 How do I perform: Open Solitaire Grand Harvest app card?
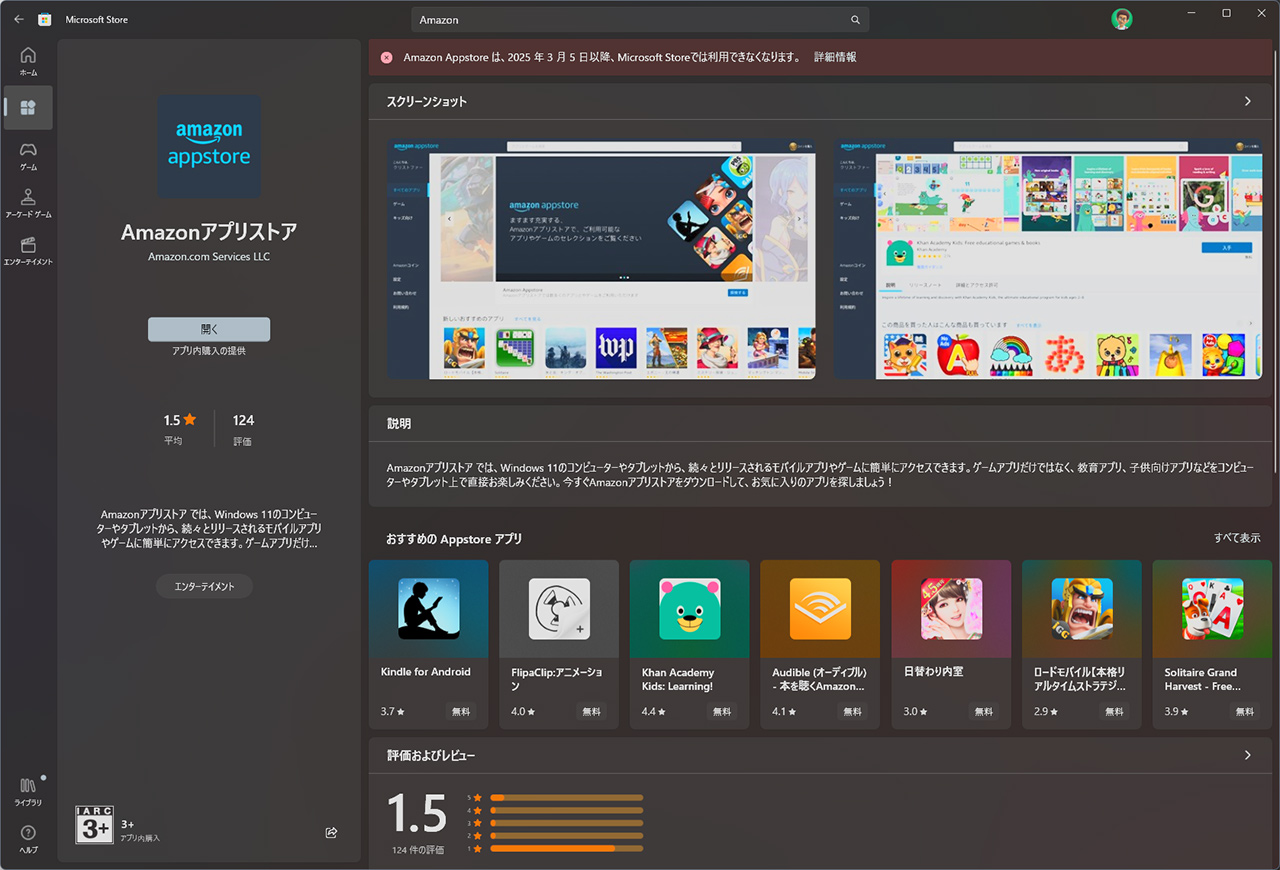(x=1212, y=644)
